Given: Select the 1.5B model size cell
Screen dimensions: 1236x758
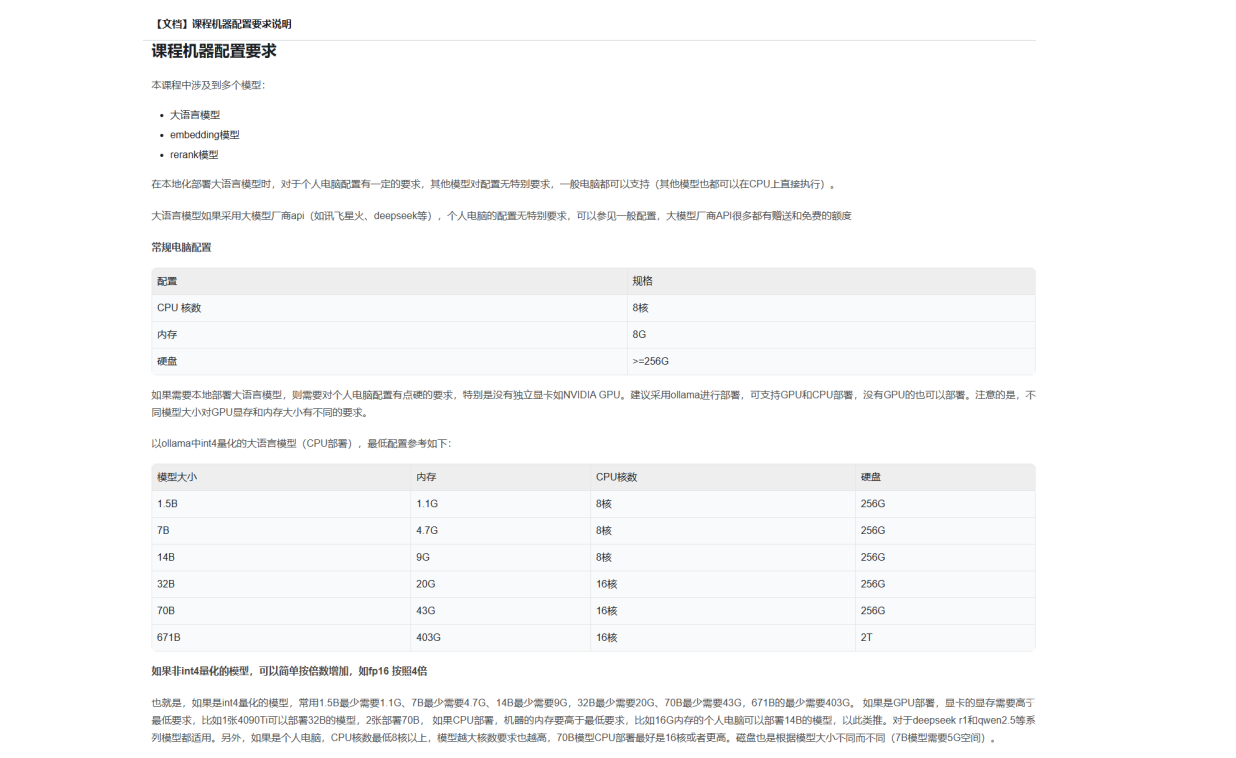Looking at the screenshot, I should [x=167, y=504].
